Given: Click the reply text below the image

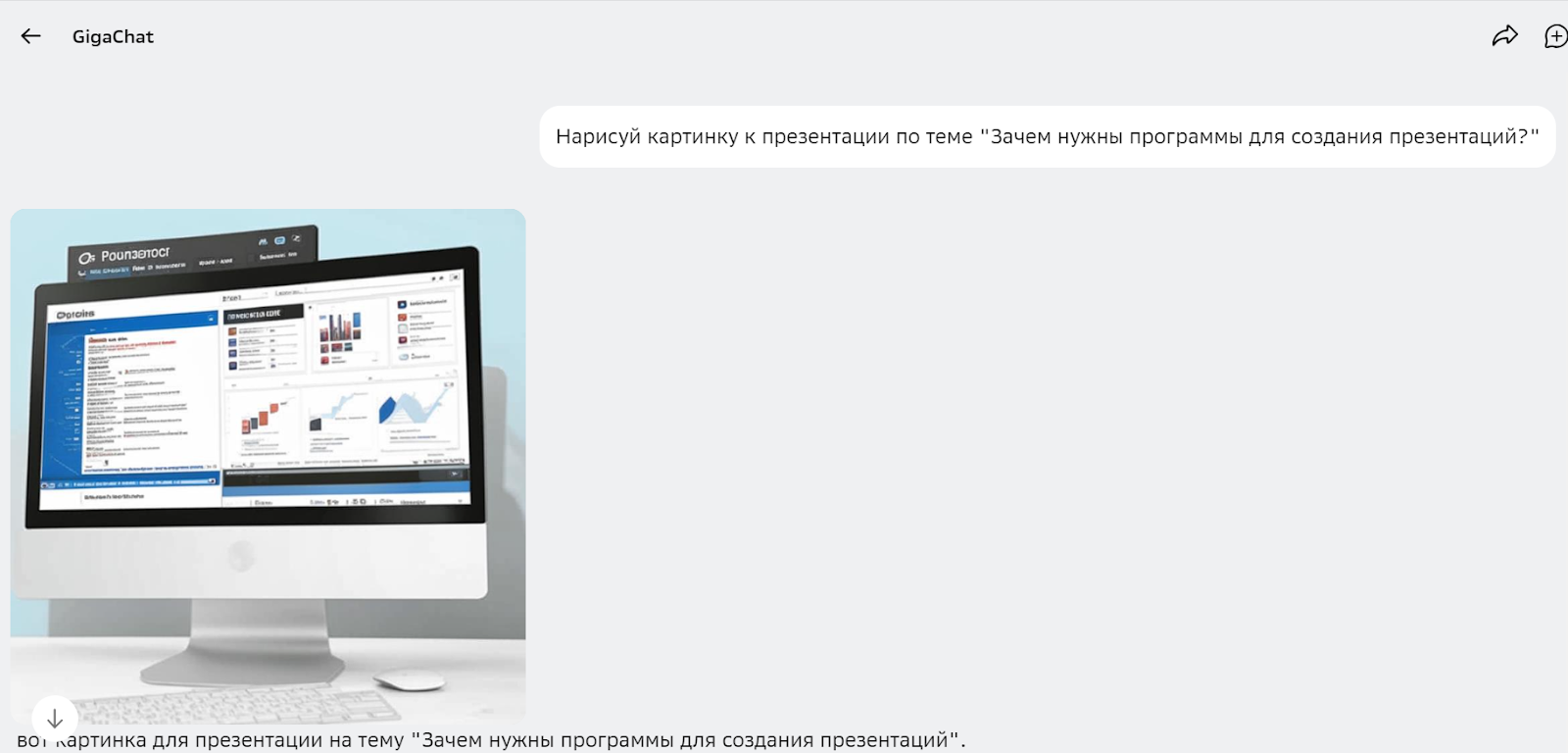Looking at the screenshot, I should pos(491,740).
